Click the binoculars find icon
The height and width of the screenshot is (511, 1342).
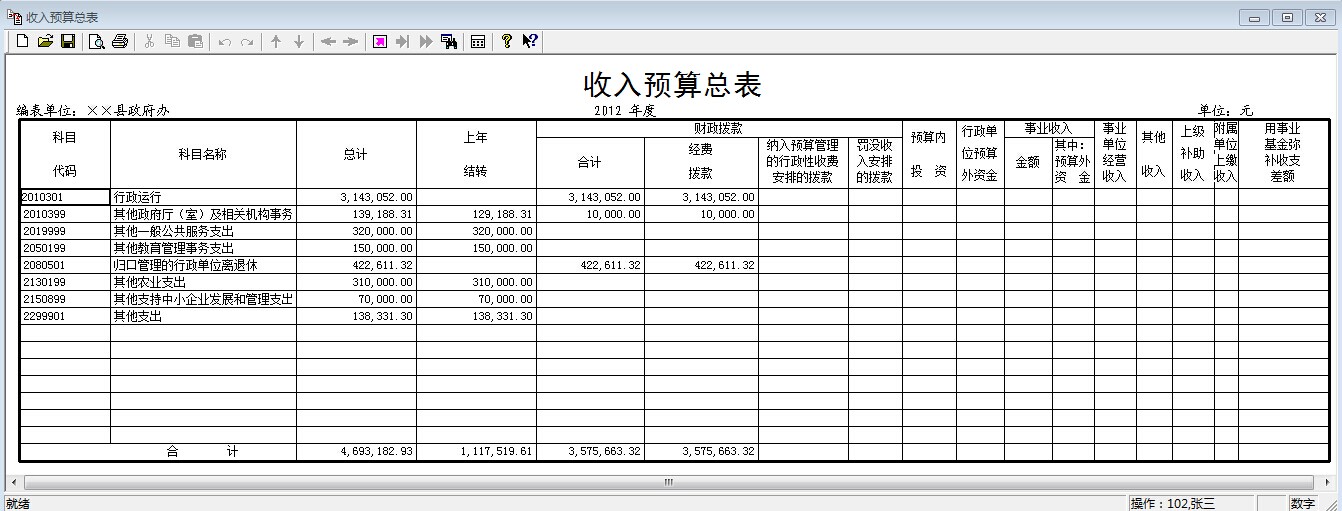click(x=449, y=41)
